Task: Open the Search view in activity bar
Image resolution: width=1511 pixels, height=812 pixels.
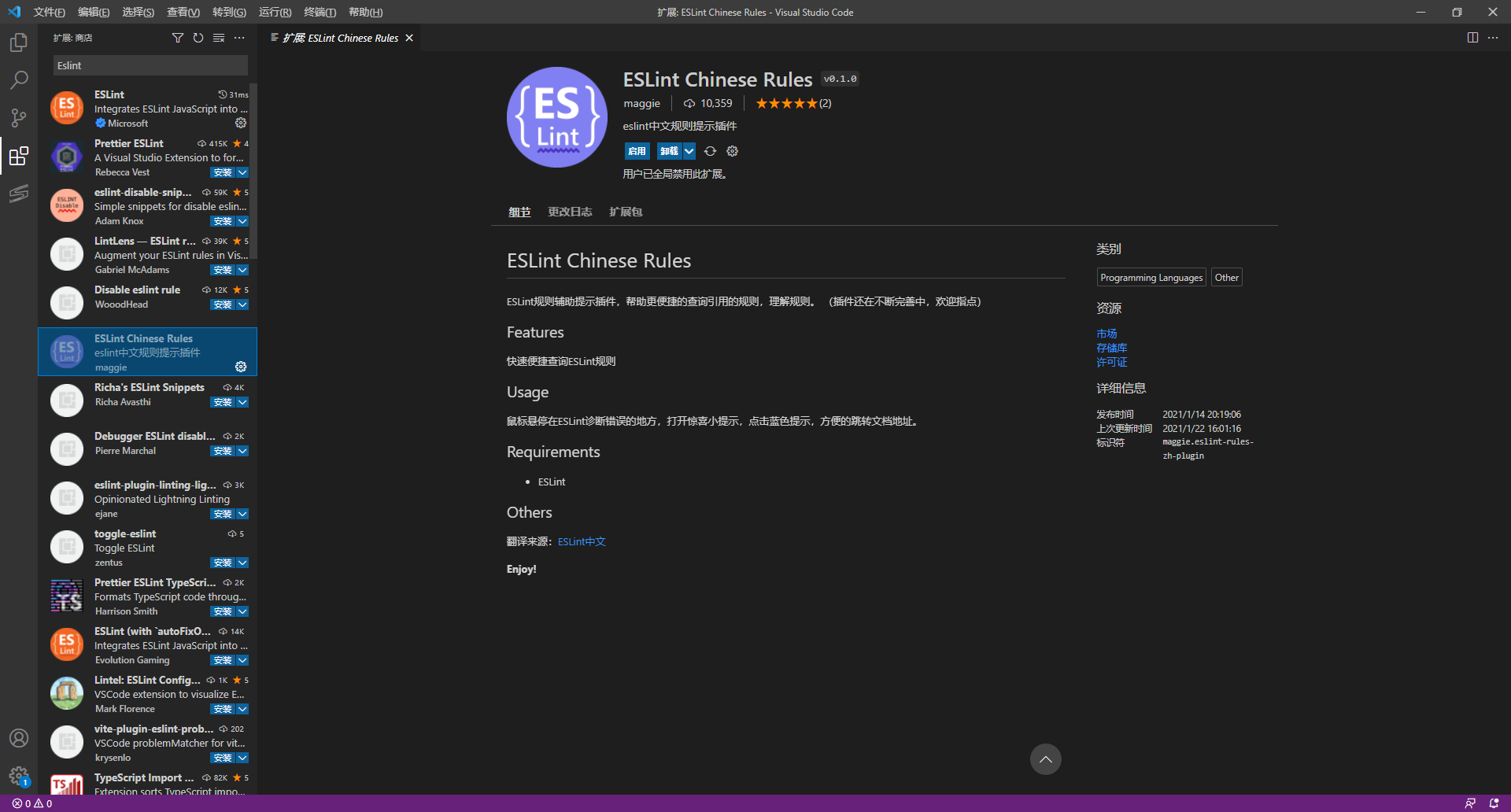Action: tap(19, 80)
